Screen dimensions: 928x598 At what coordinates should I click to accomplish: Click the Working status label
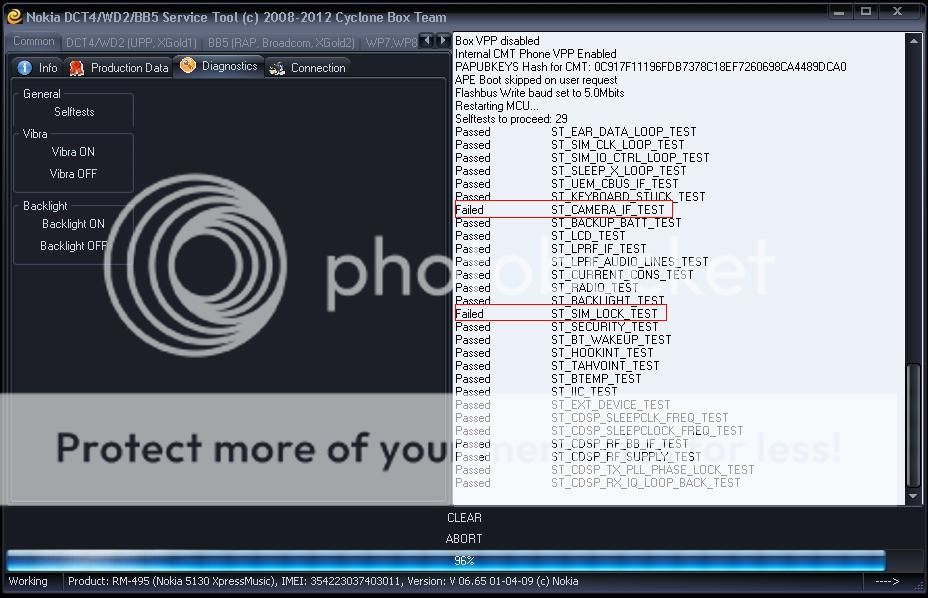pyautogui.click(x=28, y=581)
